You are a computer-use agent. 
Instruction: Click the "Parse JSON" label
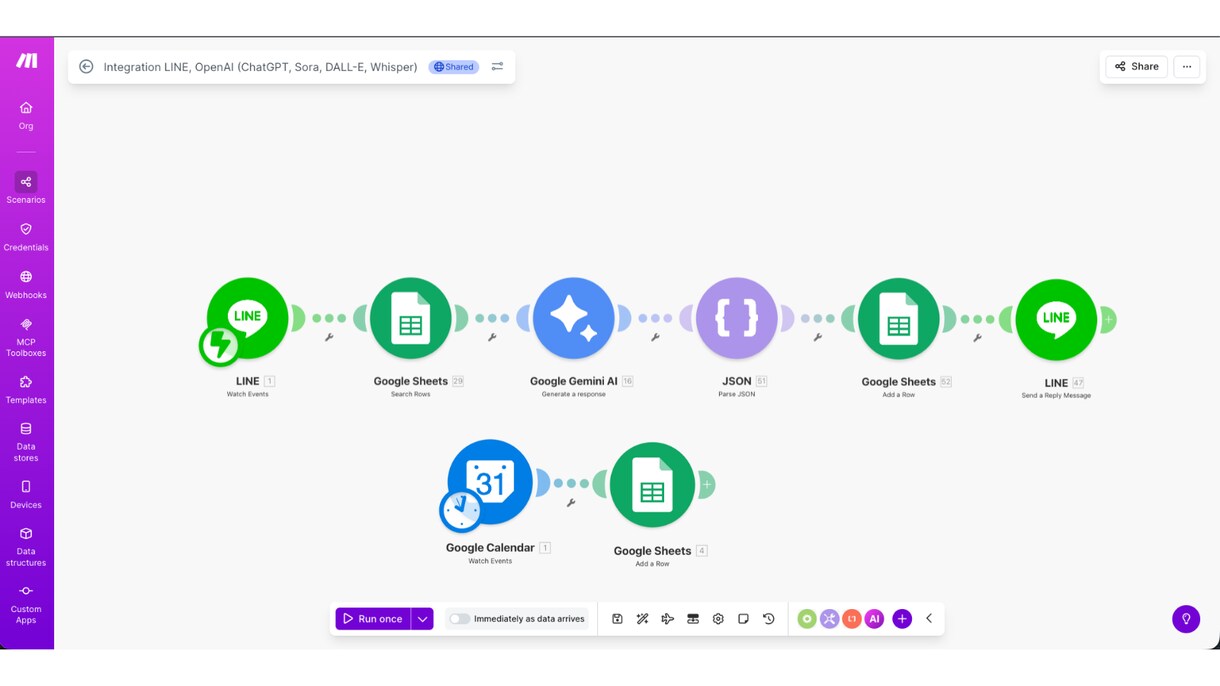click(736, 394)
